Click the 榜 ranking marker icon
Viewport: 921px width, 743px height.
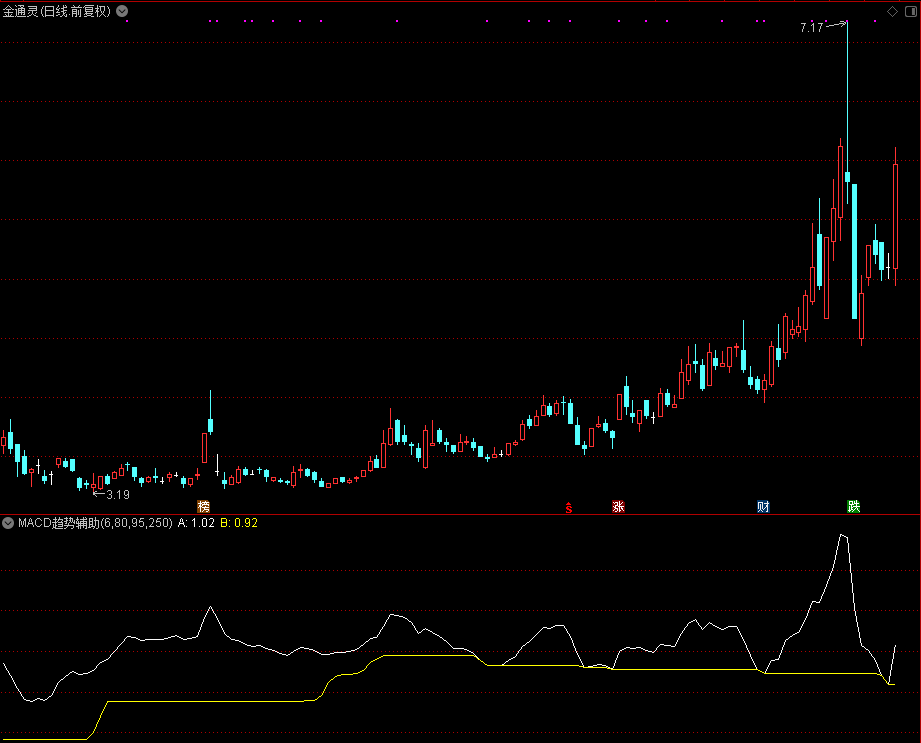(204, 506)
